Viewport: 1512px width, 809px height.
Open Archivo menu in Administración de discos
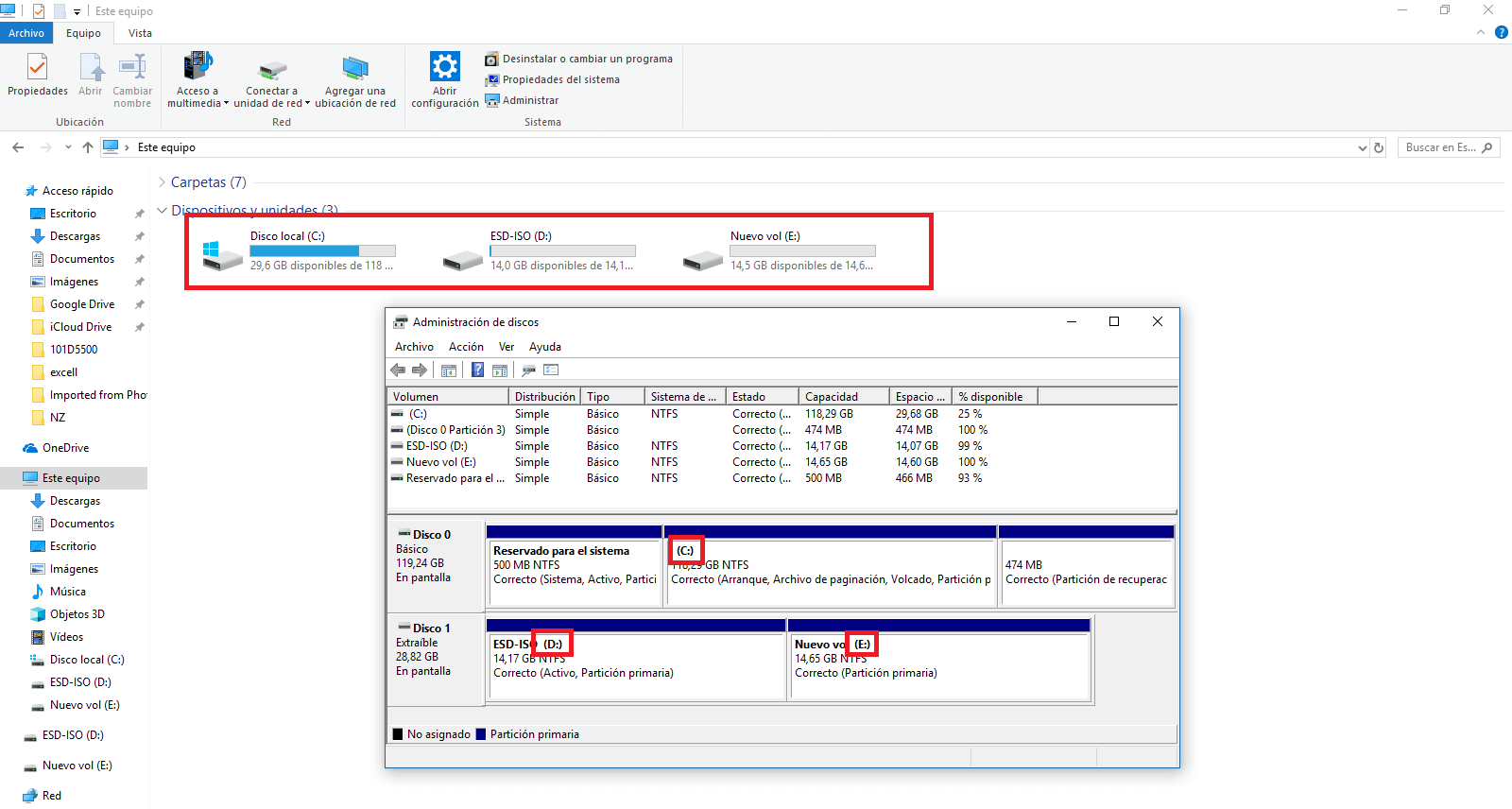point(414,347)
